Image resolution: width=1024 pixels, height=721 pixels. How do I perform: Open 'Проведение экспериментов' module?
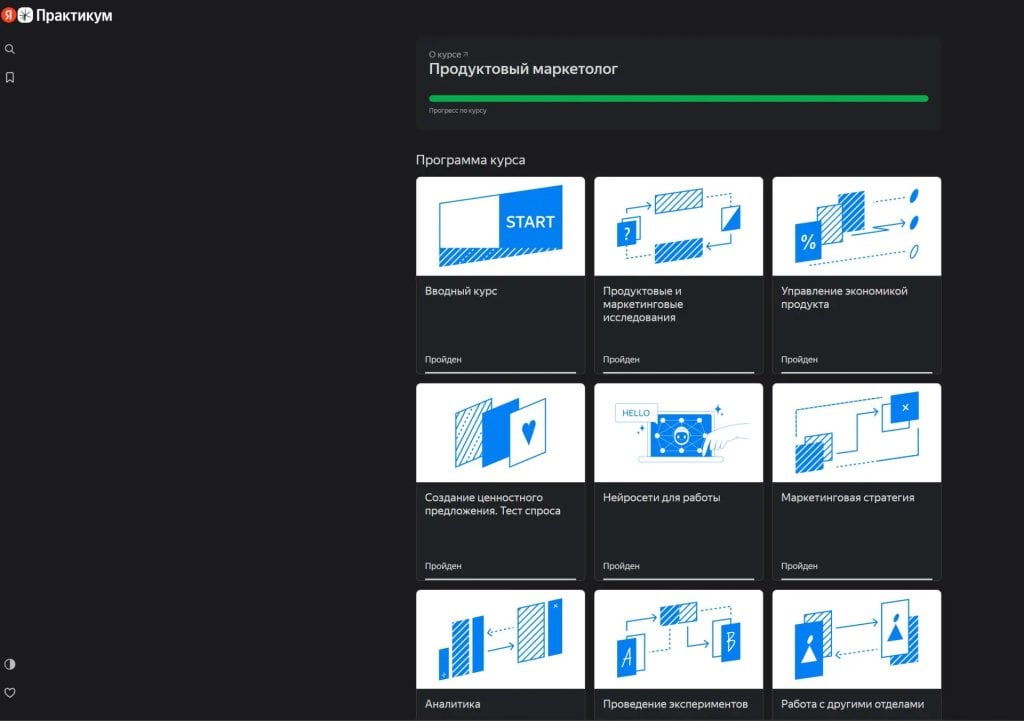675,704
